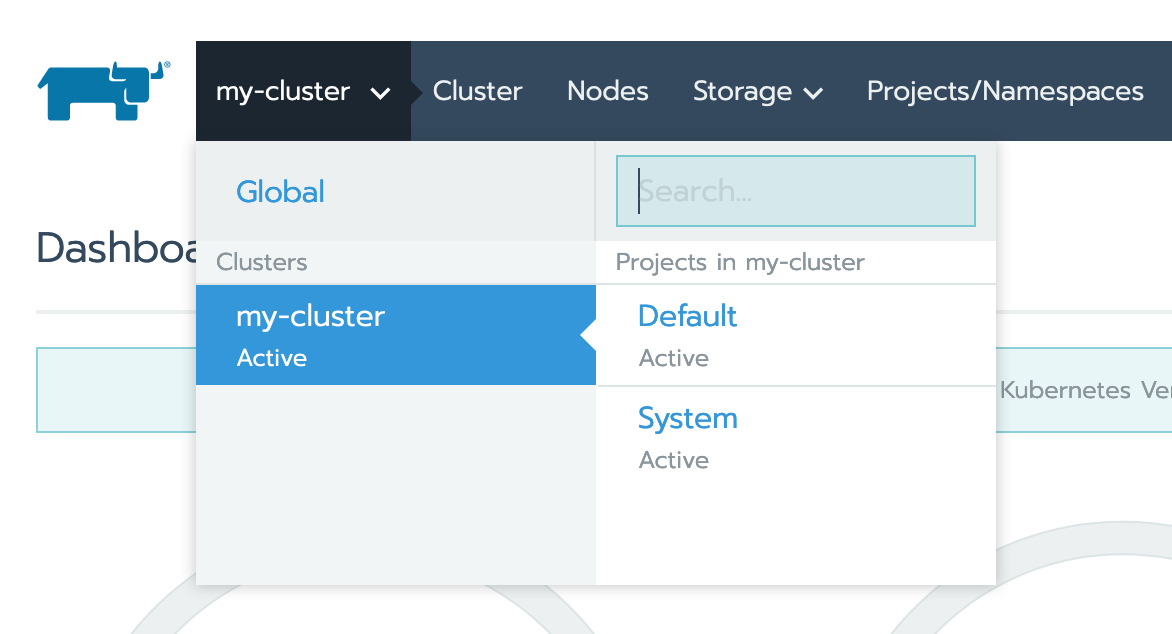This screenshot has width=1172, height=634.
Task: Select the Global link
Action: point(280,191)
